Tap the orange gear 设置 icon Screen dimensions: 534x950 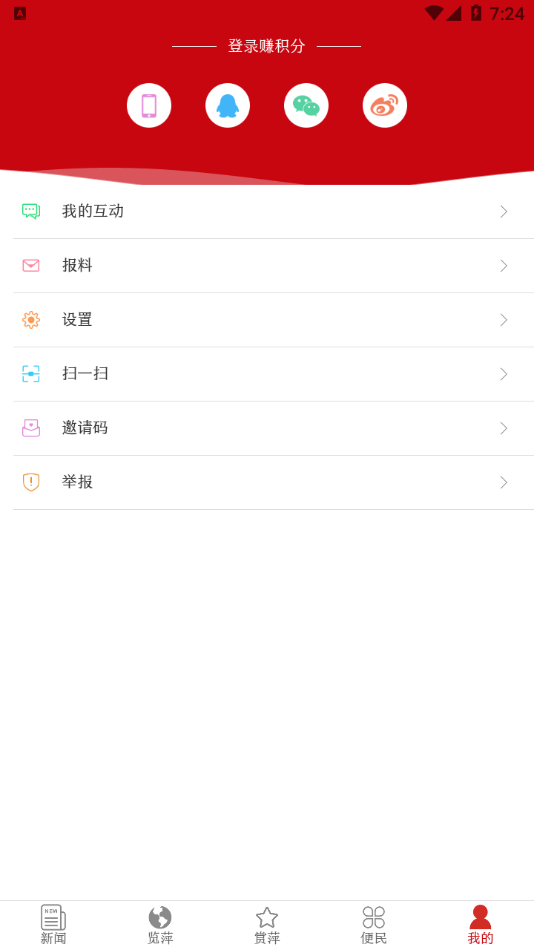[31, 320]
